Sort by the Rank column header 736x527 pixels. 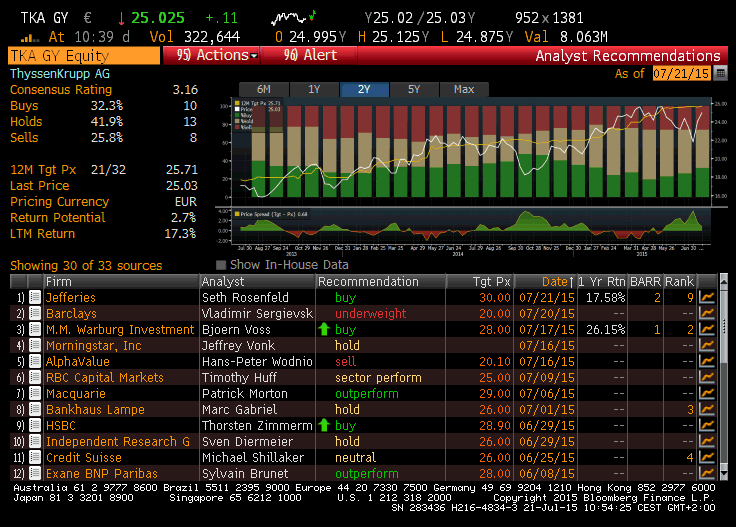(x=679, y=282)
